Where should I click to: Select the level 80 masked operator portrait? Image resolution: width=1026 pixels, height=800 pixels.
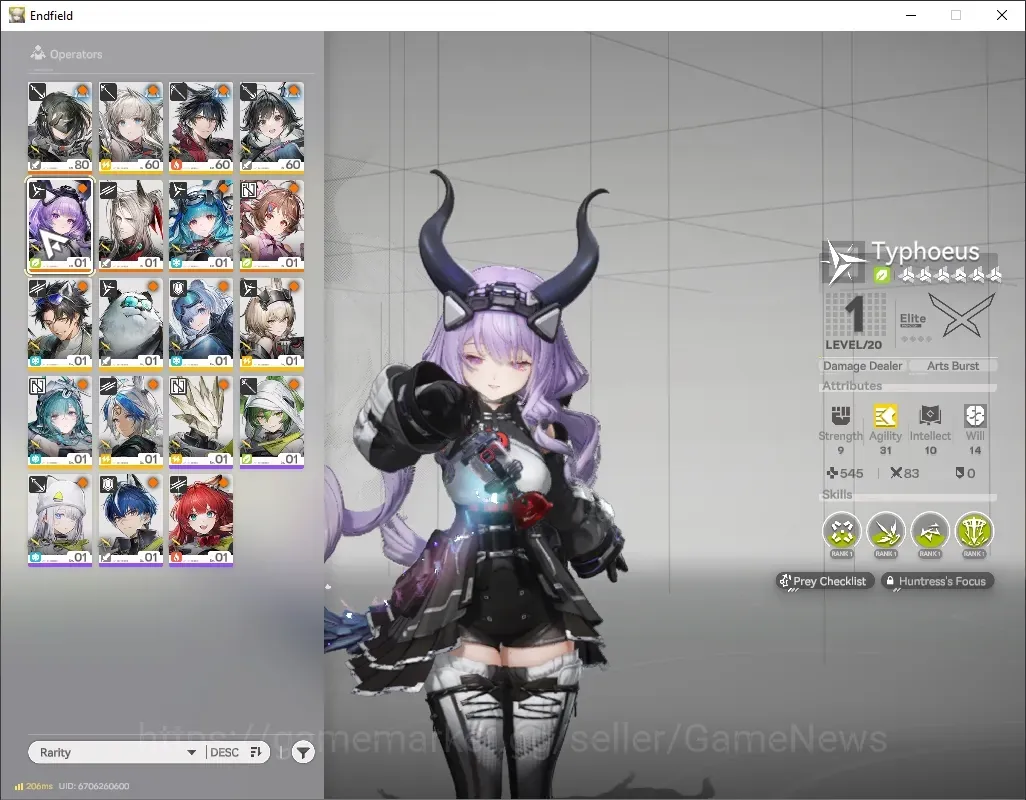(60, 128)
